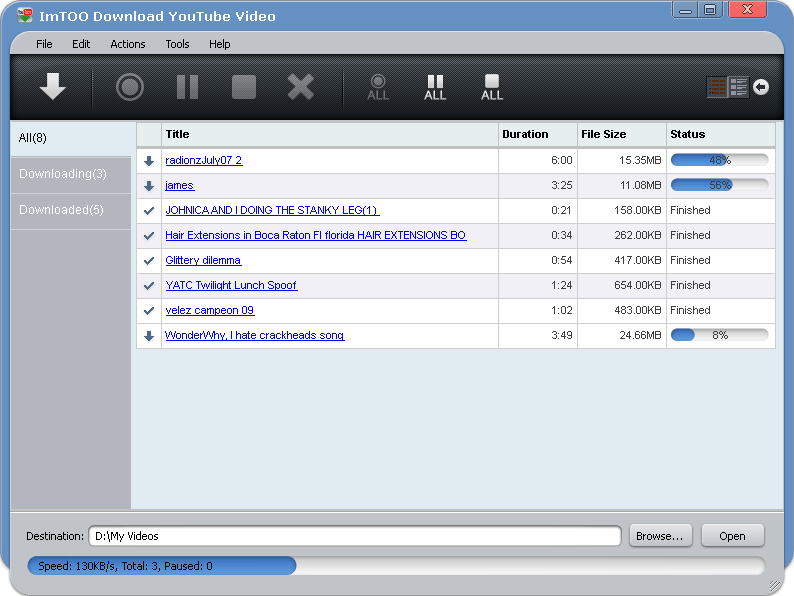The width and height of the screenshot is (794, 596).
Task: Open the YATC Twilight Lunch Spoof link
Action: click(x=231, y=285)
